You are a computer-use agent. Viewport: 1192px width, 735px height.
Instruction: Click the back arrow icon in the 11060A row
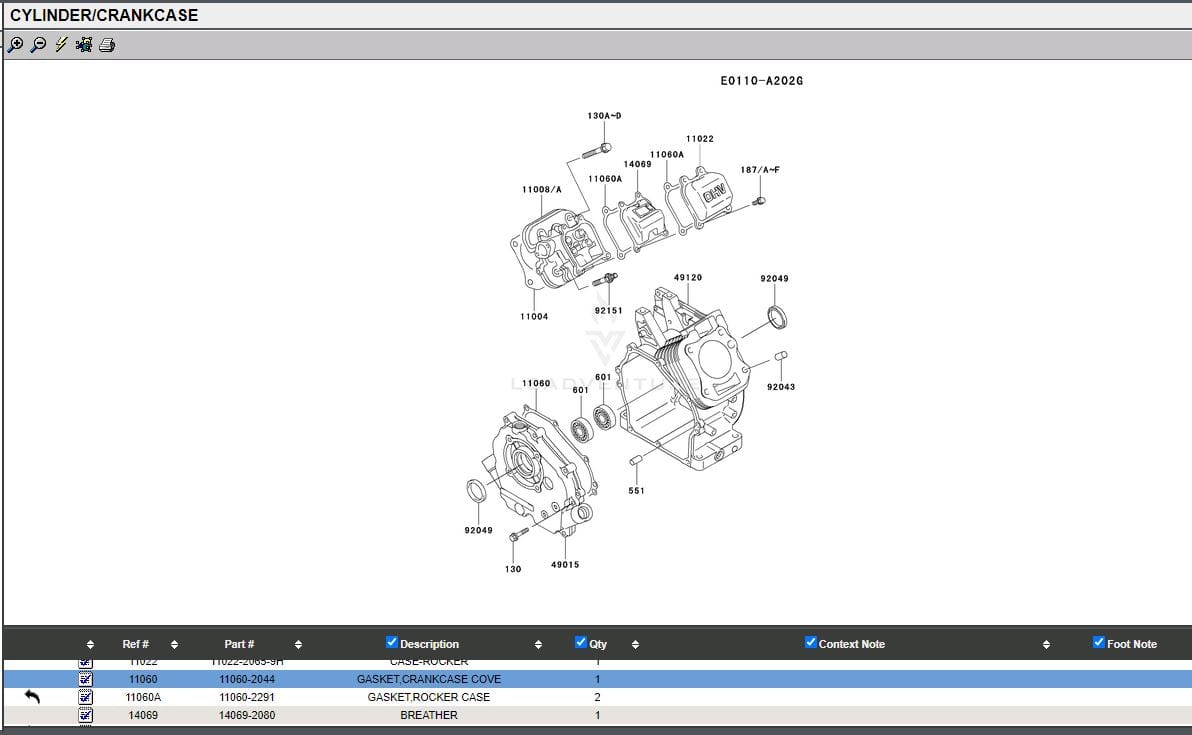32,697
